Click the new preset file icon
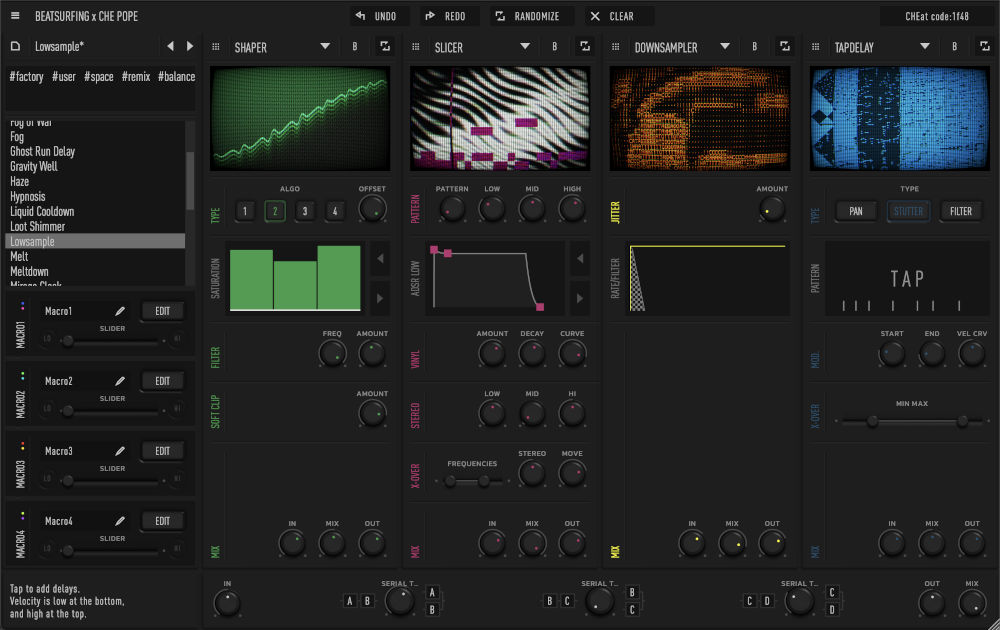1000x630 pixels. tap(16, 46)
